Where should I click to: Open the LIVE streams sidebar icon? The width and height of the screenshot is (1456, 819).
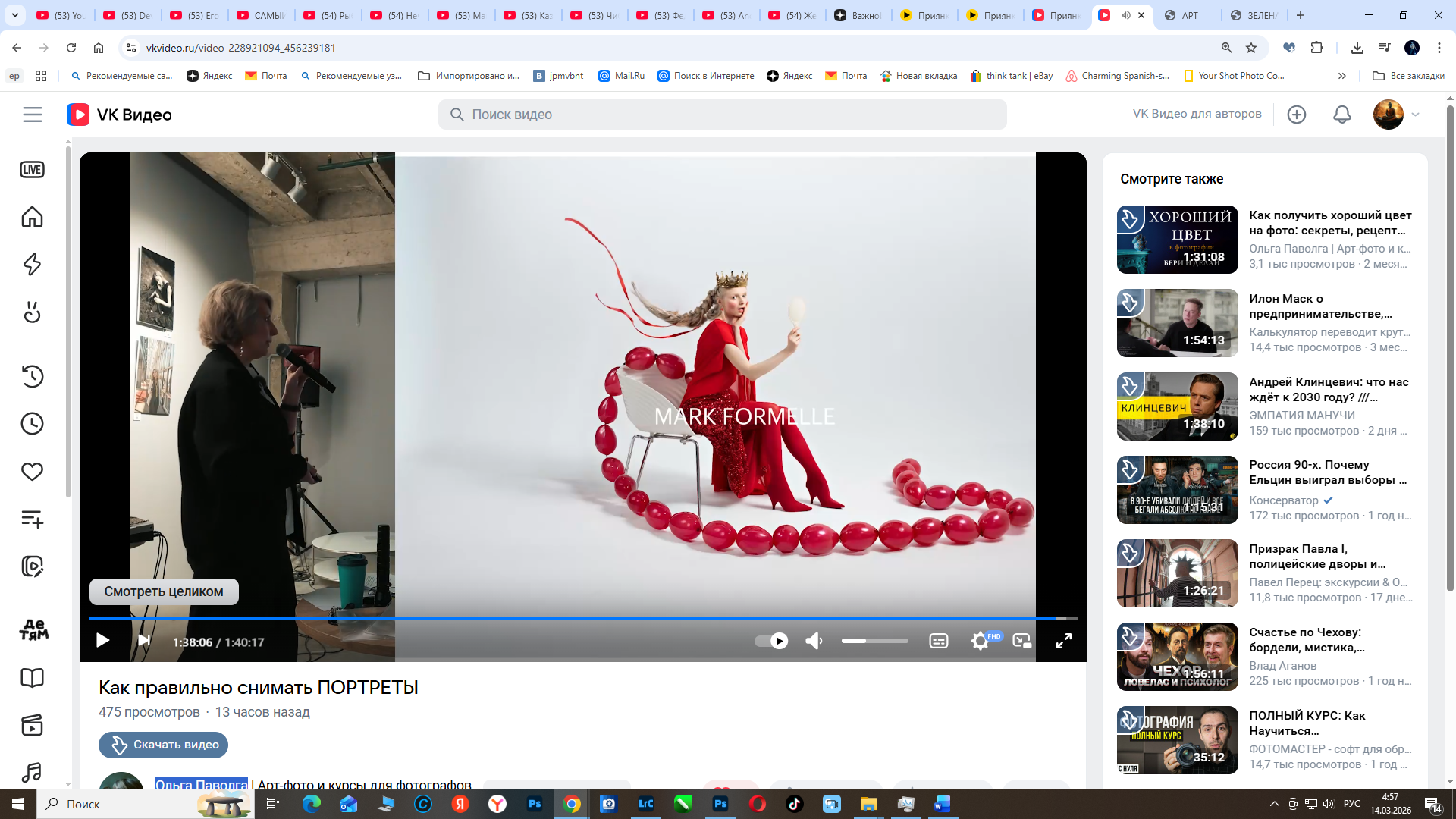coord(32,170)
